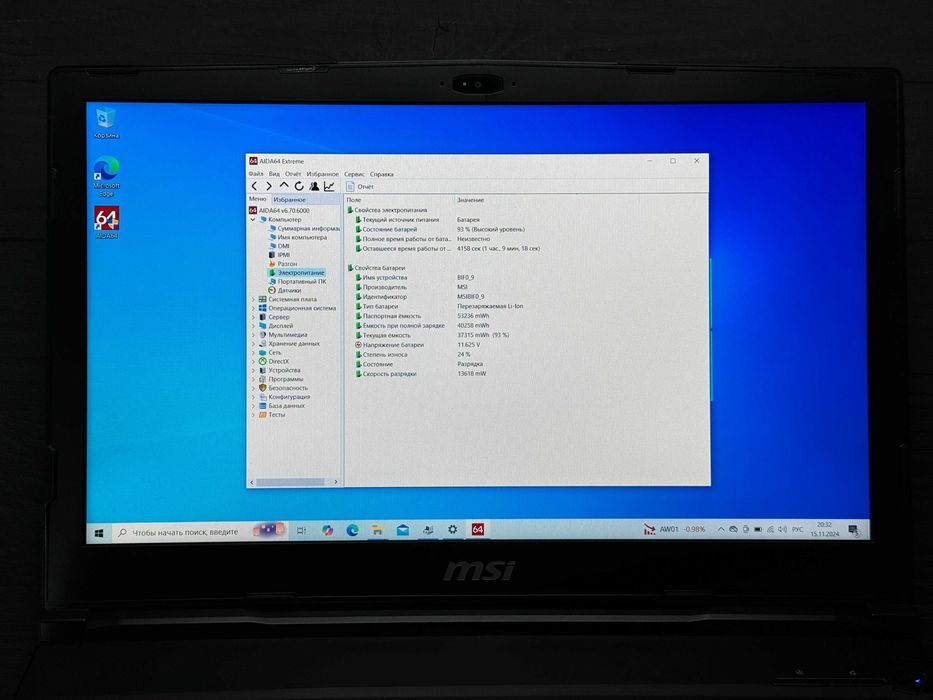Open the Справка menu
Viewport: 933px width, 700px height.
[x=382, y=174]
